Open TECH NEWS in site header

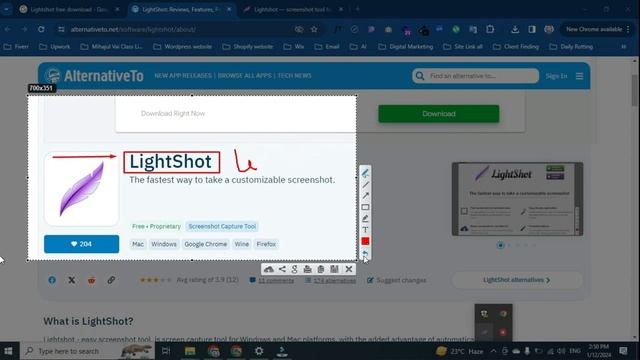tap(294, 76)
